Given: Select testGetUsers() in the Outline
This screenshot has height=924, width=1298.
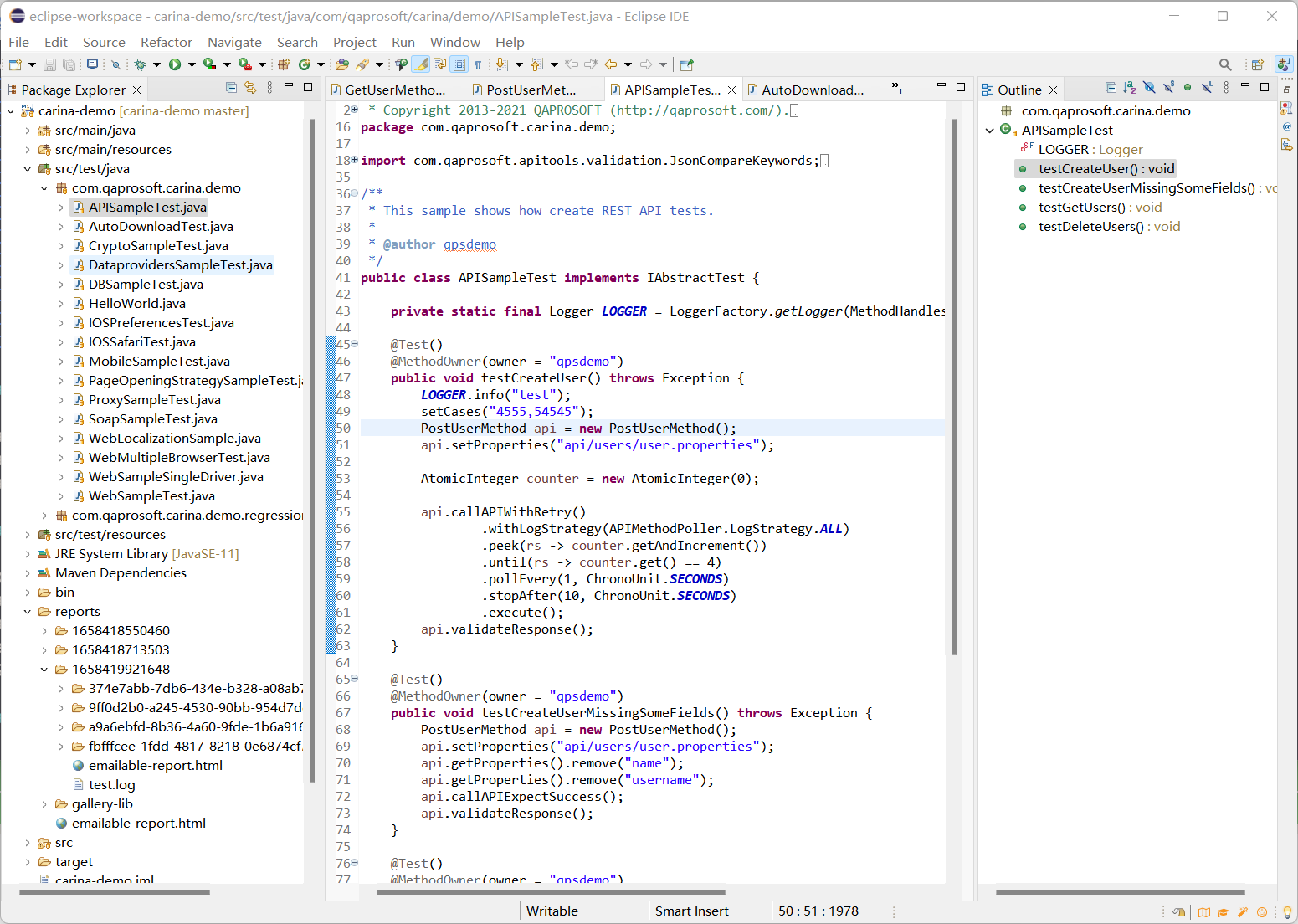Looking at the screenshot, I should [x=1081, y=208].
